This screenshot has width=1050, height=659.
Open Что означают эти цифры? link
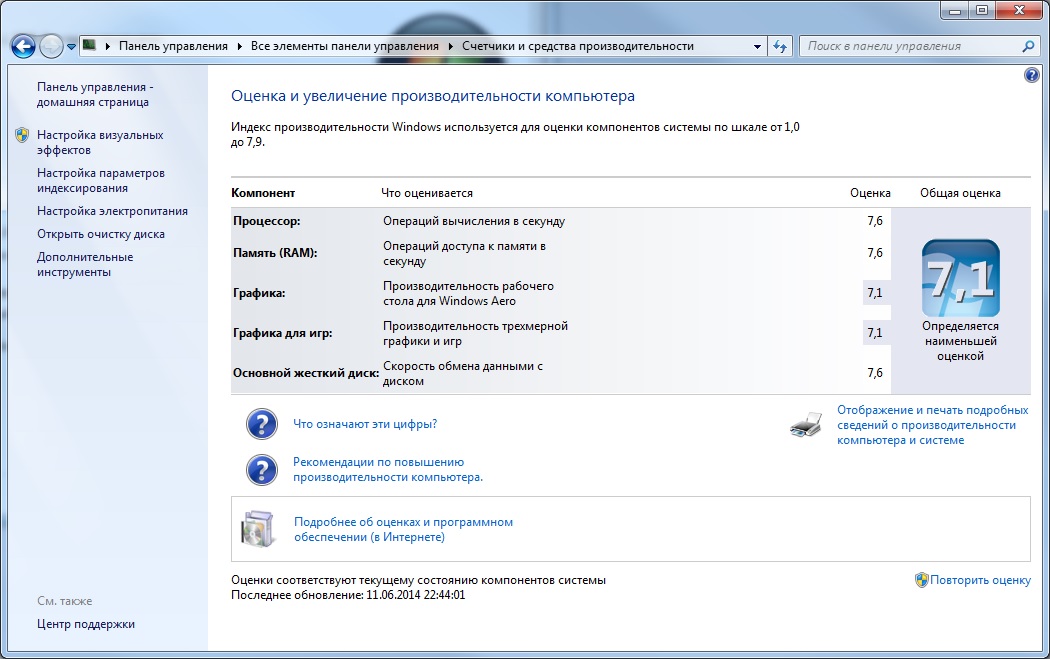click(x=365, y=424)
